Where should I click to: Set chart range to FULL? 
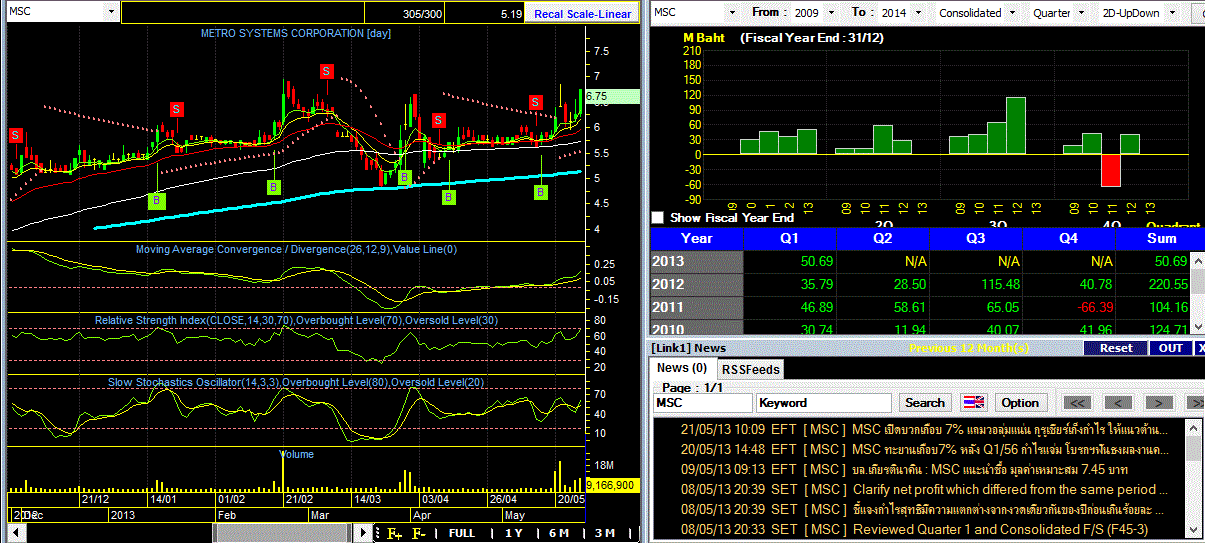(x=462, y=533)
